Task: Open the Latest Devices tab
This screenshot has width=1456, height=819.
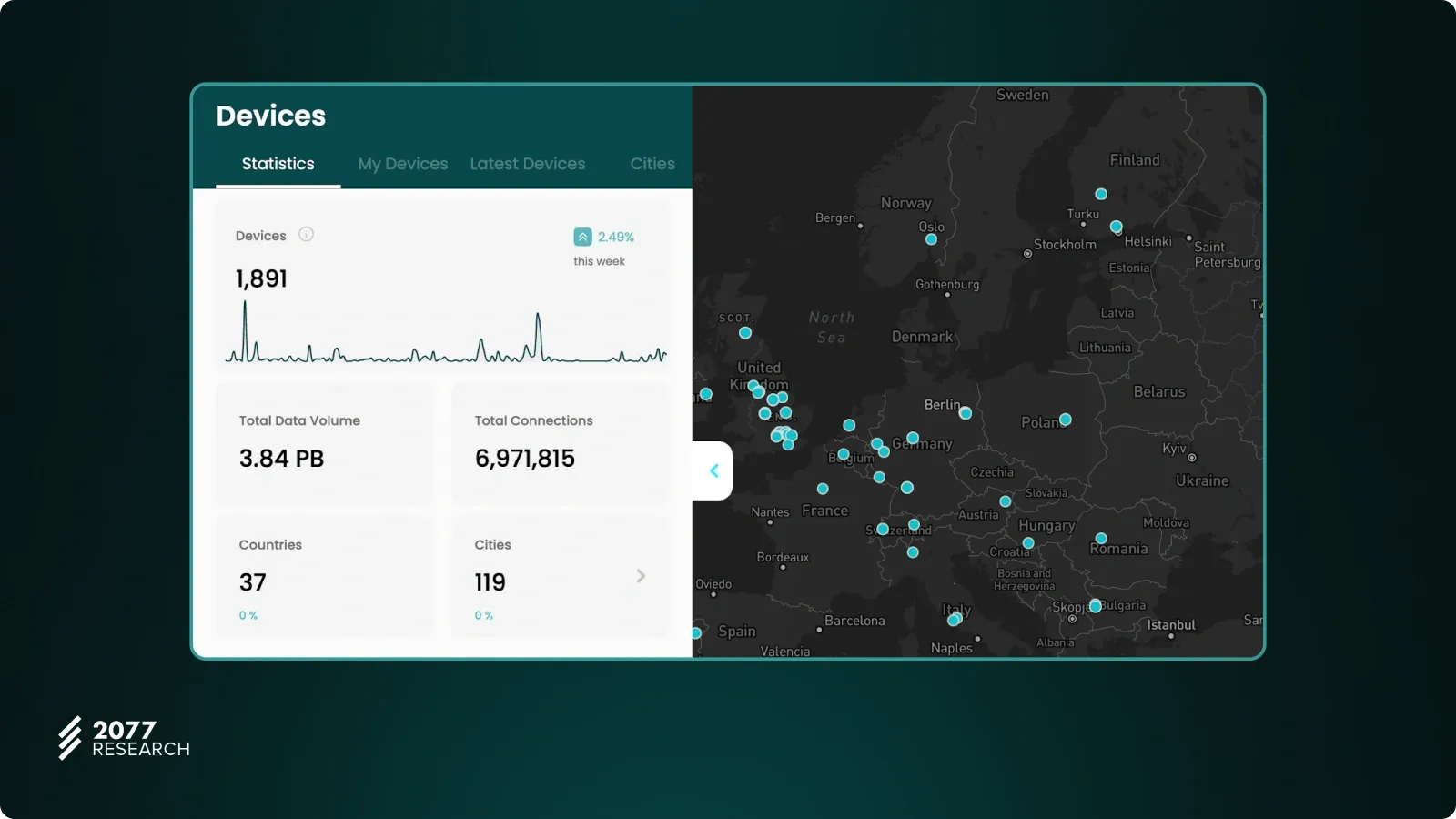Action: click(x=528, y=164)
